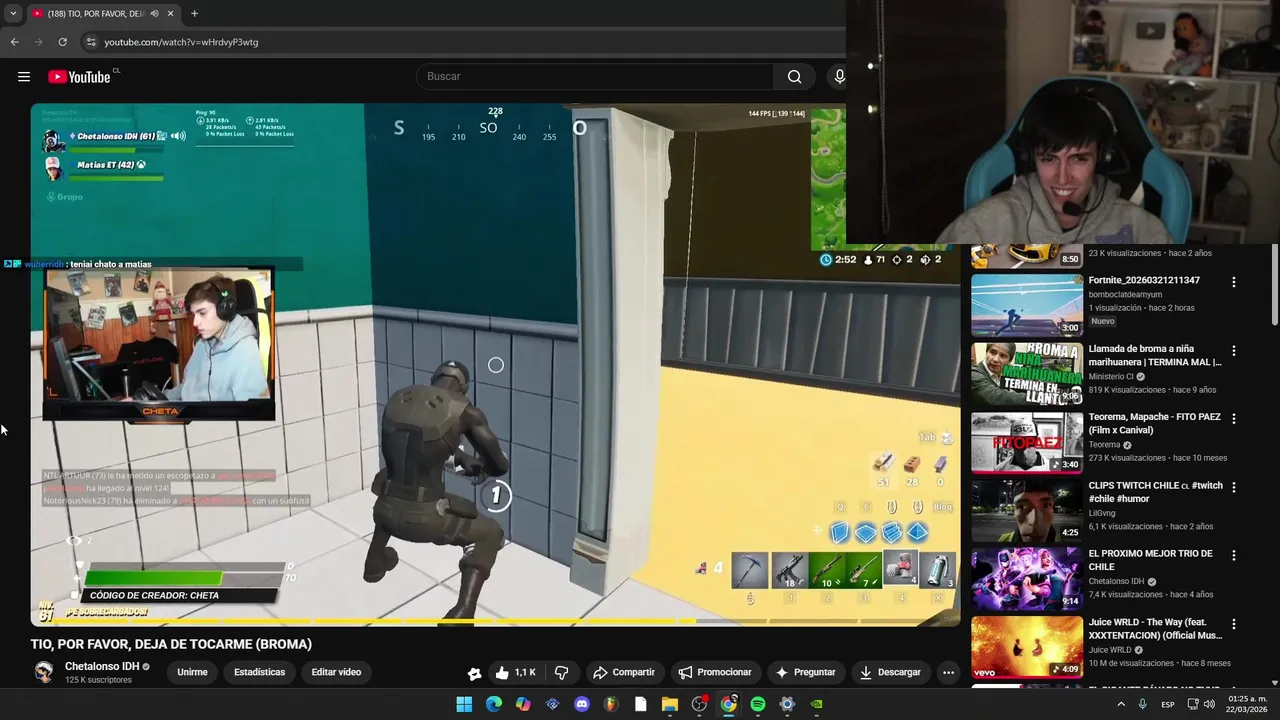Click the Unirme button
The image size is (1280, 720).
tap(192, 672)
